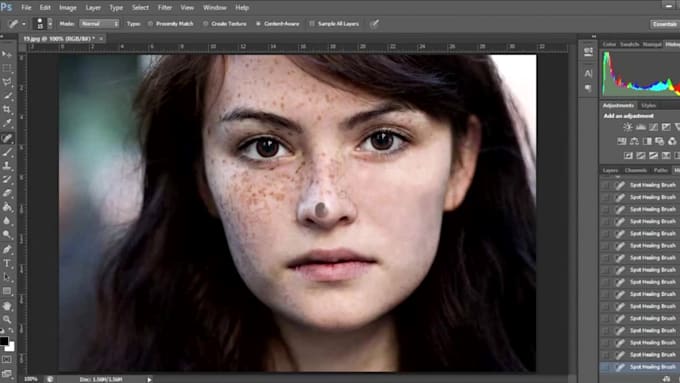Select the Brush tool
Image resolution: width=680 pixels, height=383 pixels.
click(7, 152)
